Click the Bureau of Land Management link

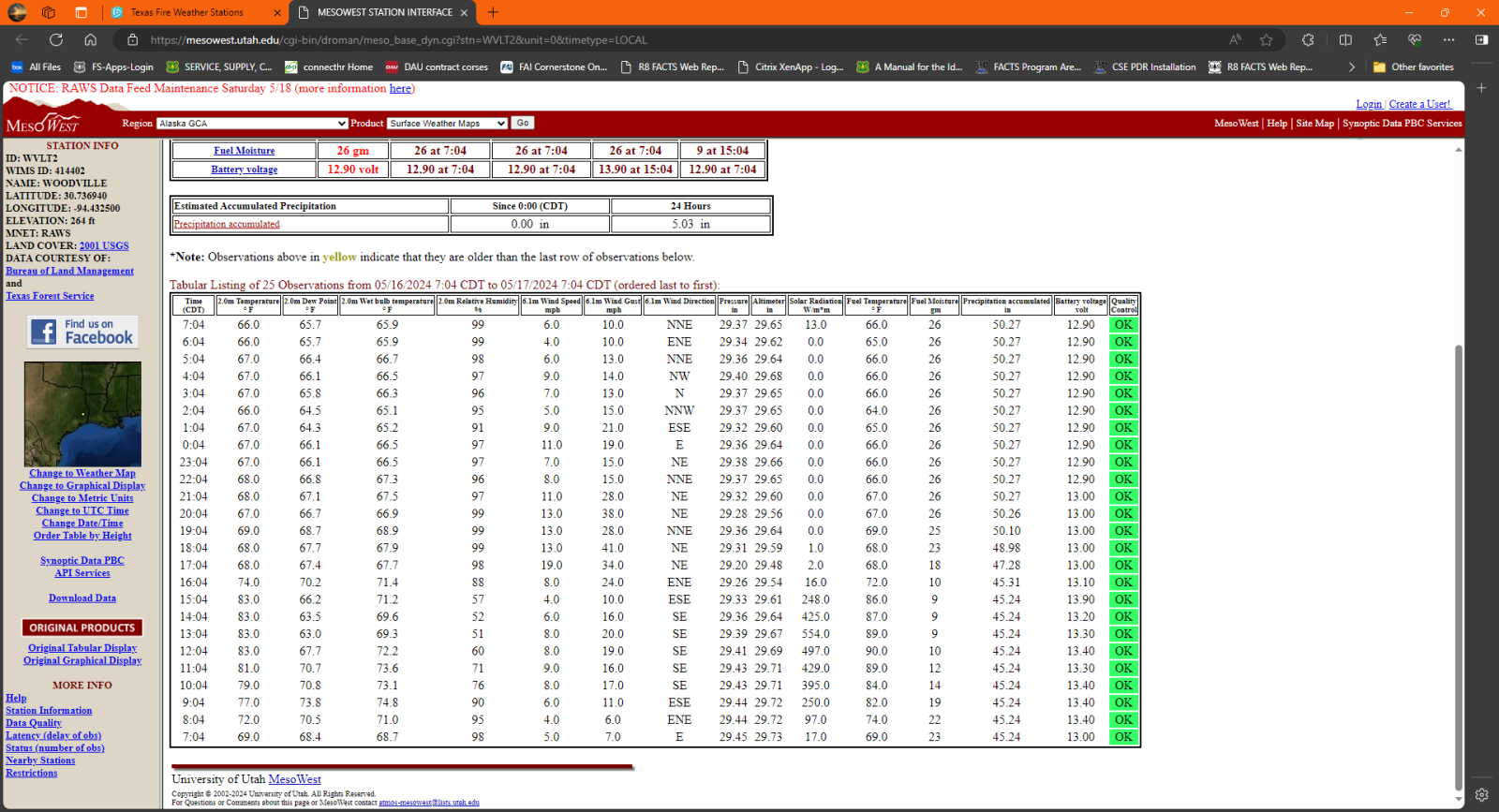tap(69, 271)
